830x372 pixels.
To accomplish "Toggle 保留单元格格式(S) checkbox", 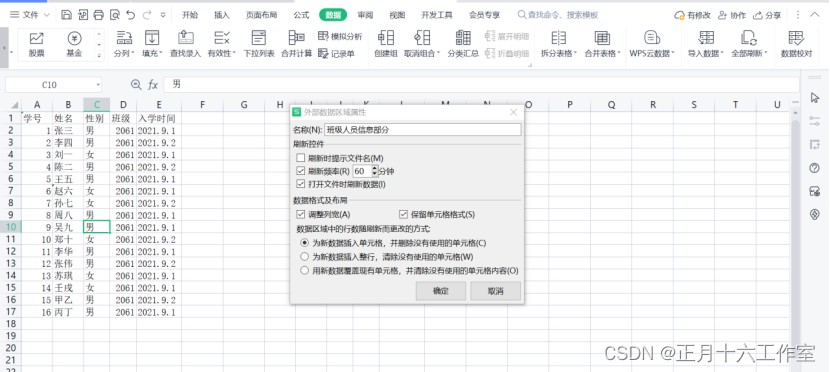I will coord(404,214).
